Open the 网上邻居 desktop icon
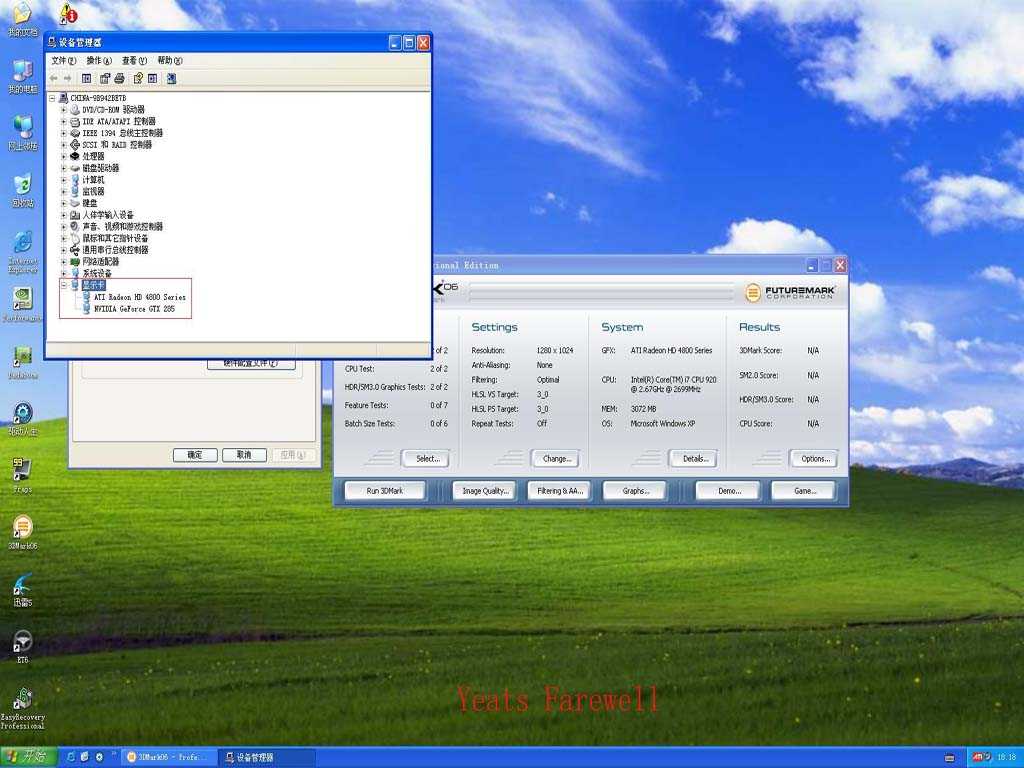Viewport: 1024px width, 768px height. pyautogui.click(x=23, y=133)
